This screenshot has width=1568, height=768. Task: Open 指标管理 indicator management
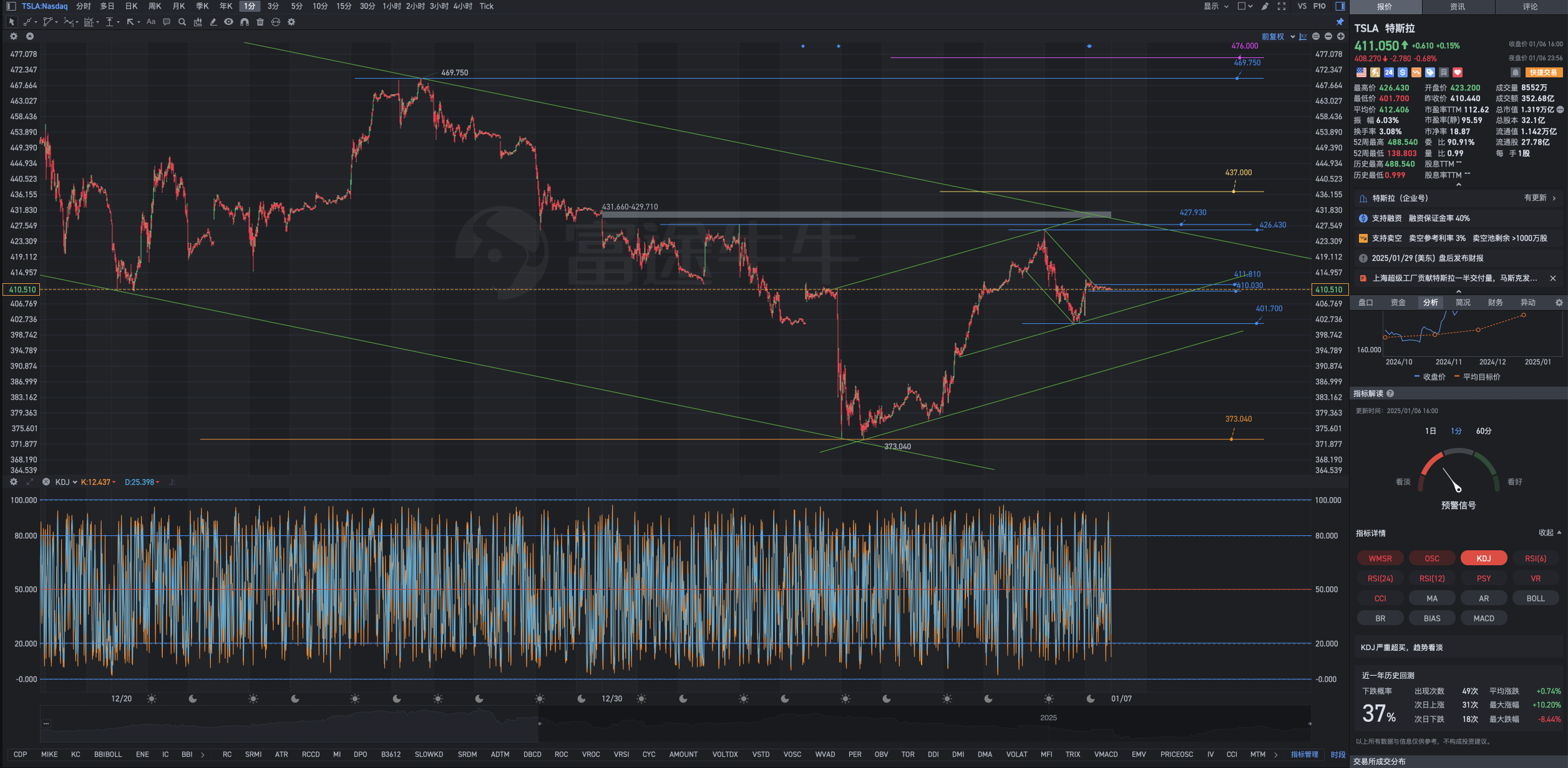(1304, 754)
